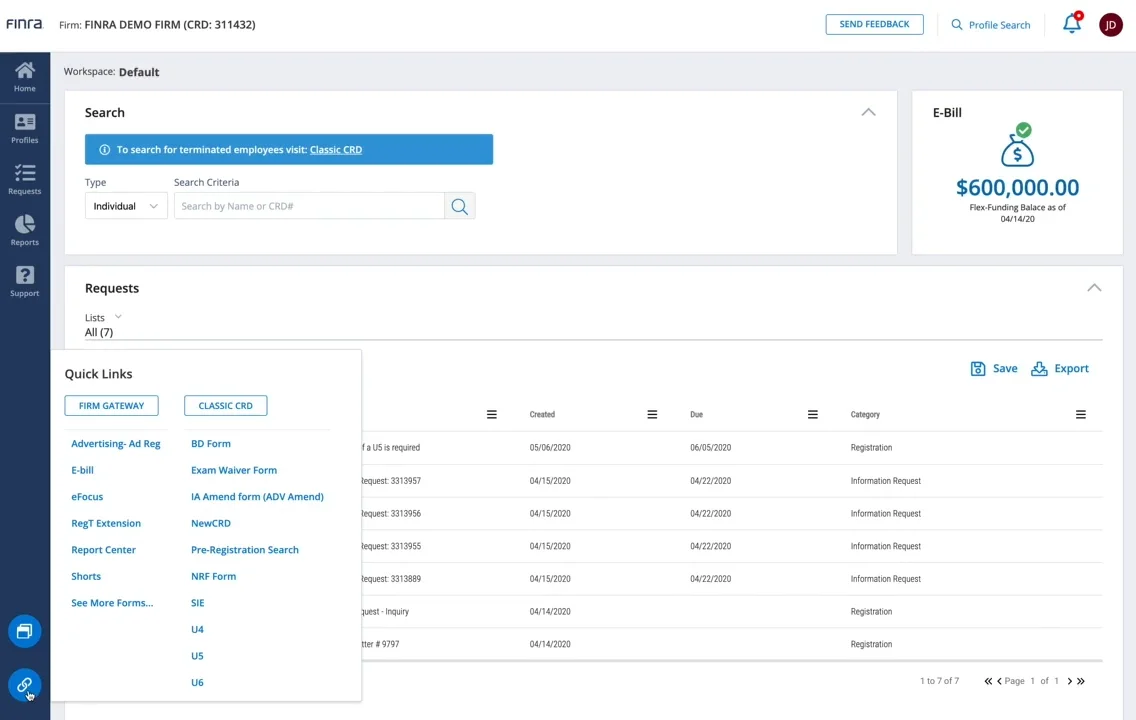Click the Send Feedback button
Image resolution: width=1136 pixels, height=720 pixels.
874,24
